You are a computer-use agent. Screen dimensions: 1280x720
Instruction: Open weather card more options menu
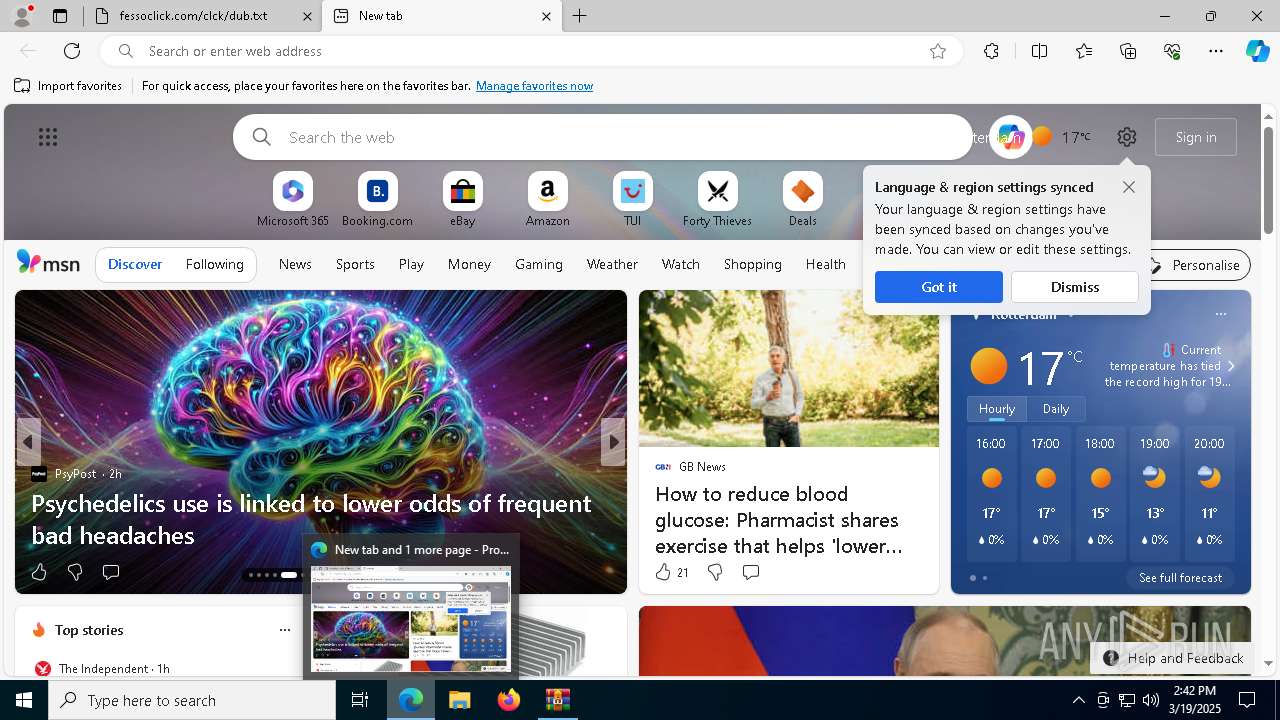[1221, 314]
